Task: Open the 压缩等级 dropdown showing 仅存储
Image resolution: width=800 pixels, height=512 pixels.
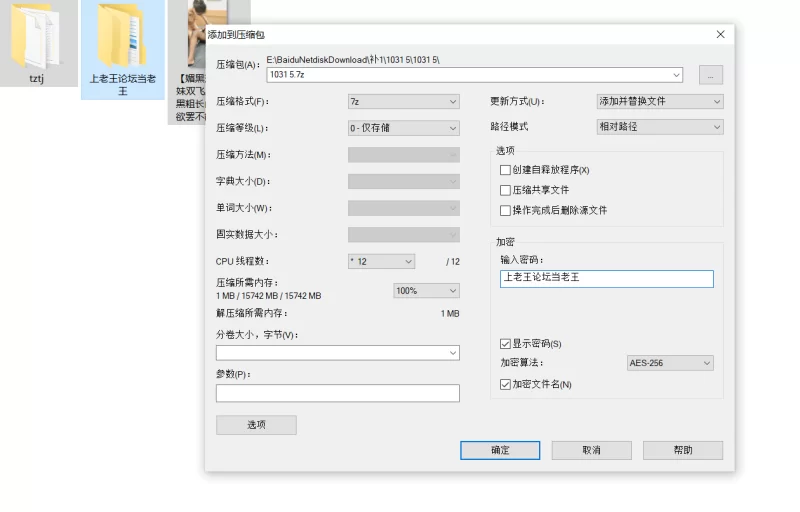Action: click(404, 128)
